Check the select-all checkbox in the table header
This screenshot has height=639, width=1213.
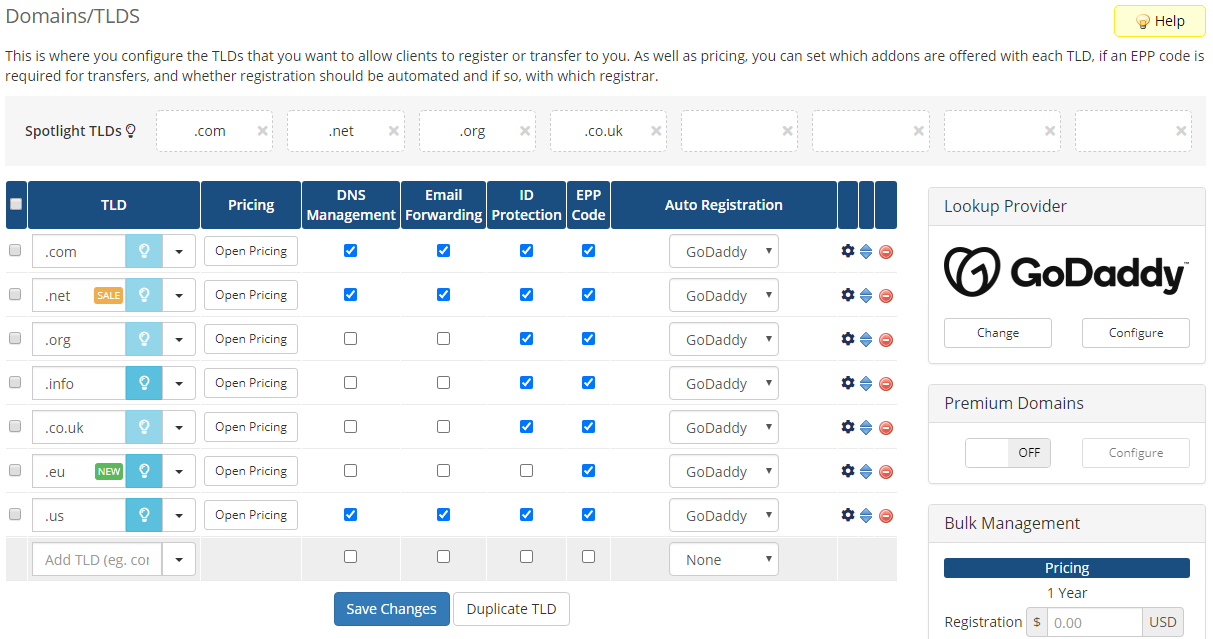tap(15, 204)
